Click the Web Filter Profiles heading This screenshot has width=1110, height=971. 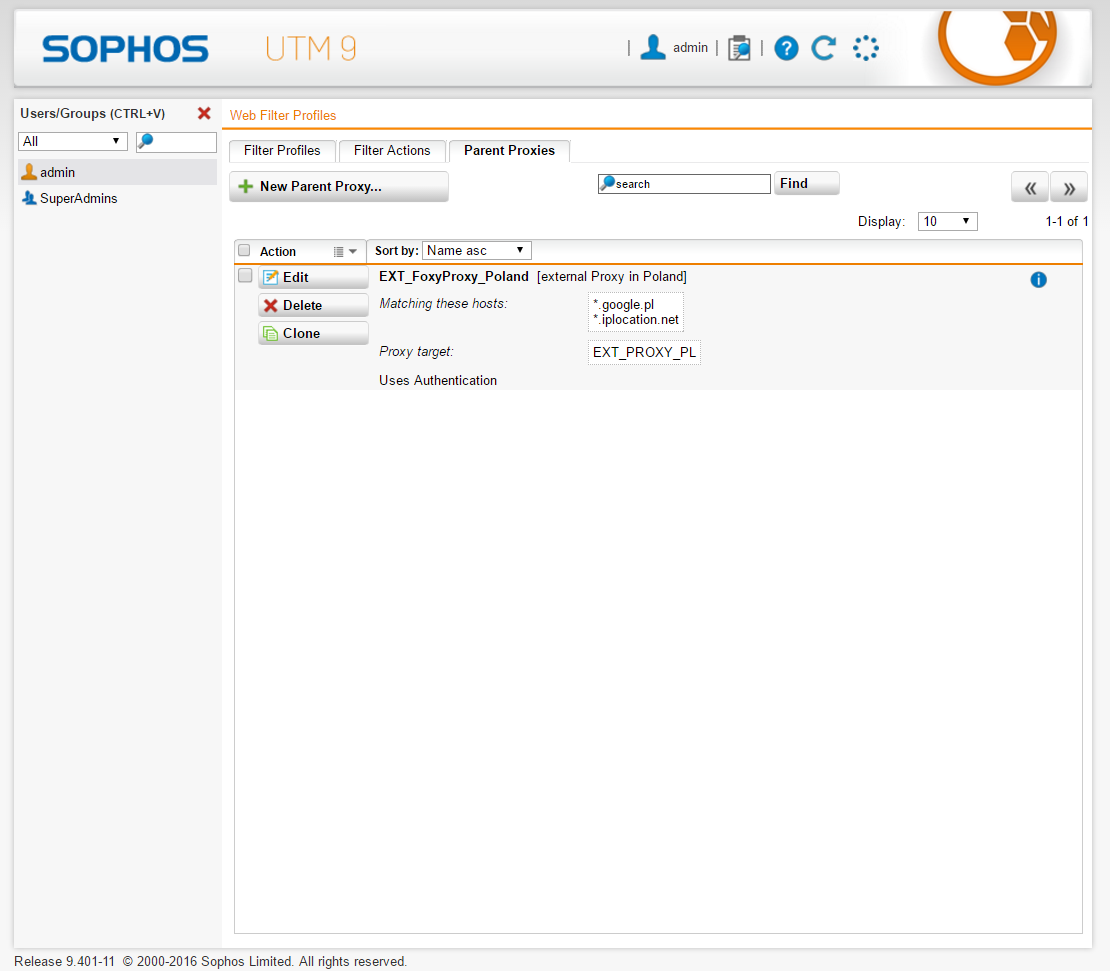[283, 115]
